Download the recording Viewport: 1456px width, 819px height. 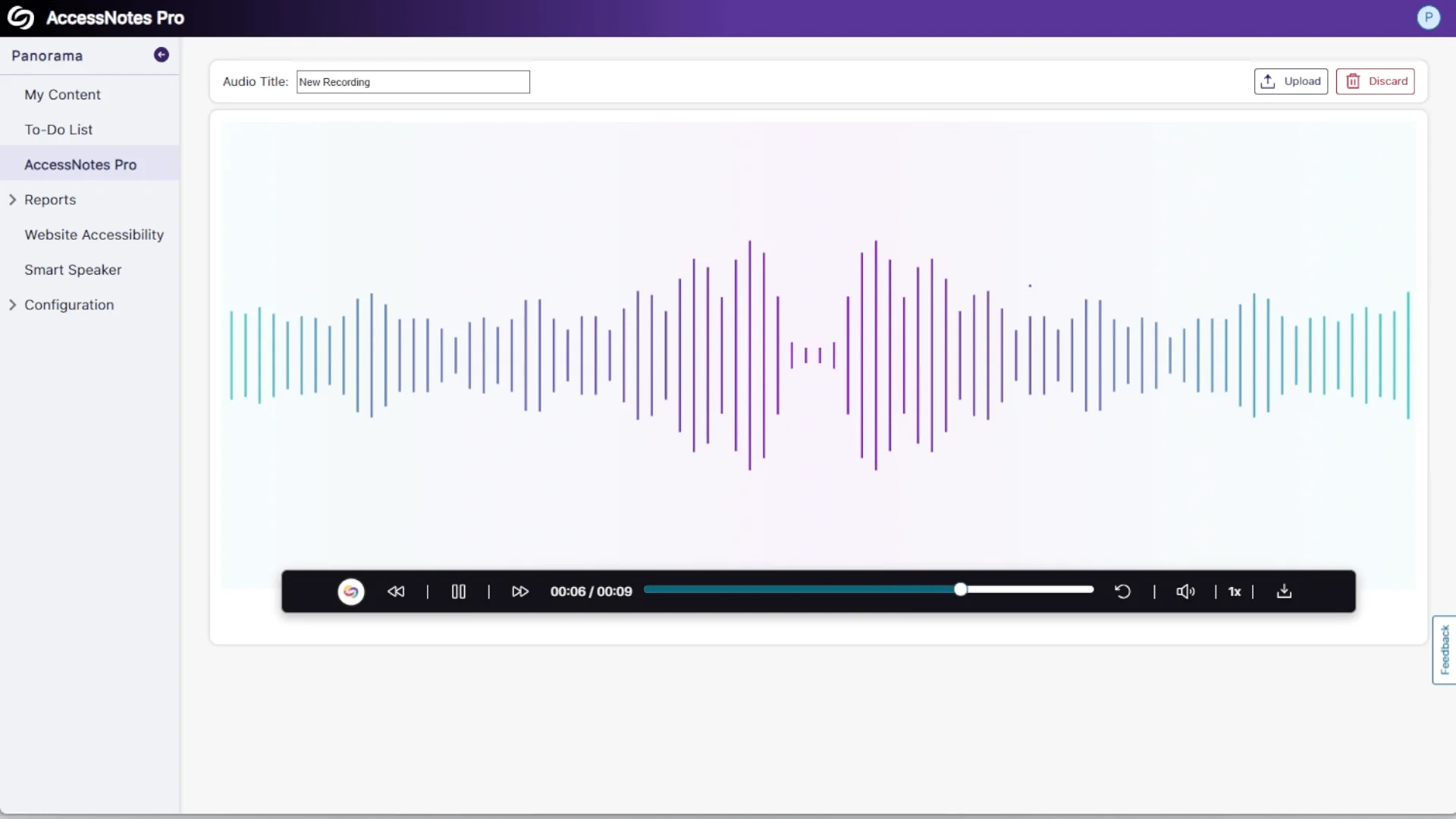(x=1284, y=591)
